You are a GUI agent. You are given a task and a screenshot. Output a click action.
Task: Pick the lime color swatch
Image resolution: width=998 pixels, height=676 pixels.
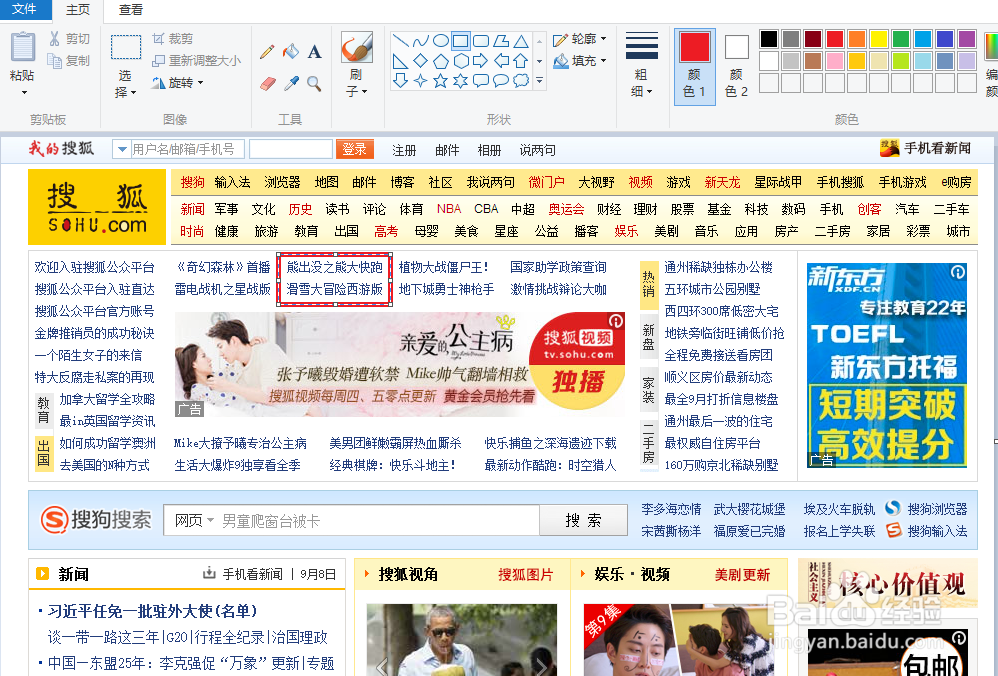pyautogui.click(x=901, y=60)
